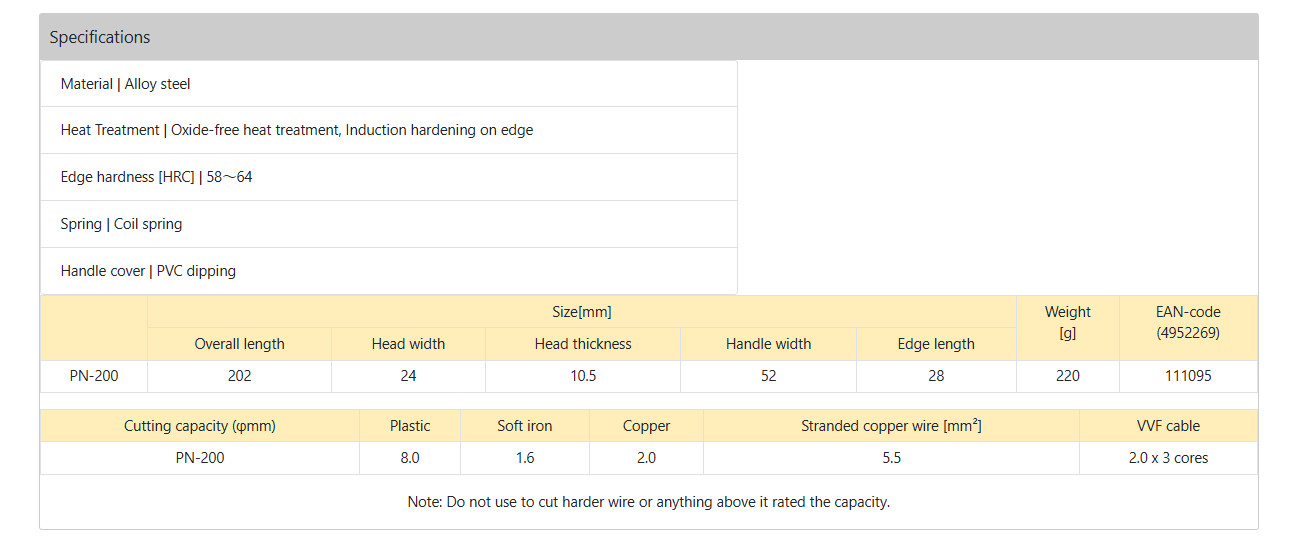The width and height of the screenshot is (1294, 547).
Task: Click the Head width header cell
Action: 408,344
